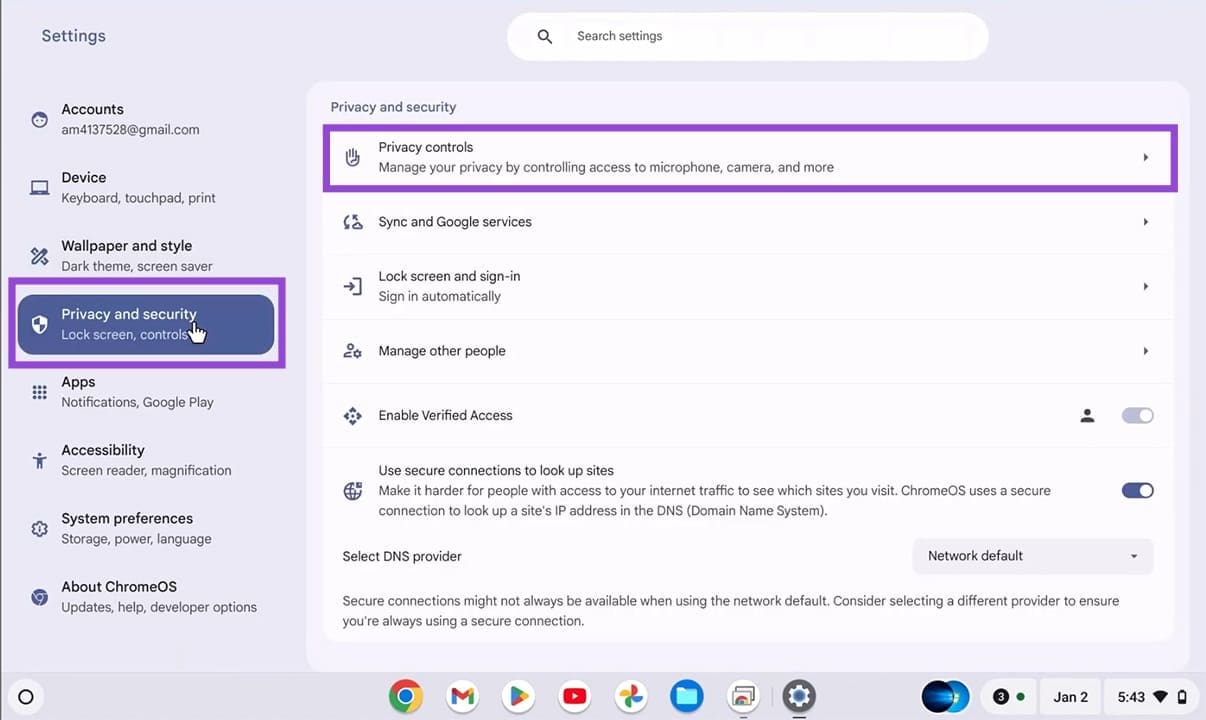The width and height of the screenshot is (1206, 720).
Task: Click the Search settings field
Action: [x=748, y=36]
